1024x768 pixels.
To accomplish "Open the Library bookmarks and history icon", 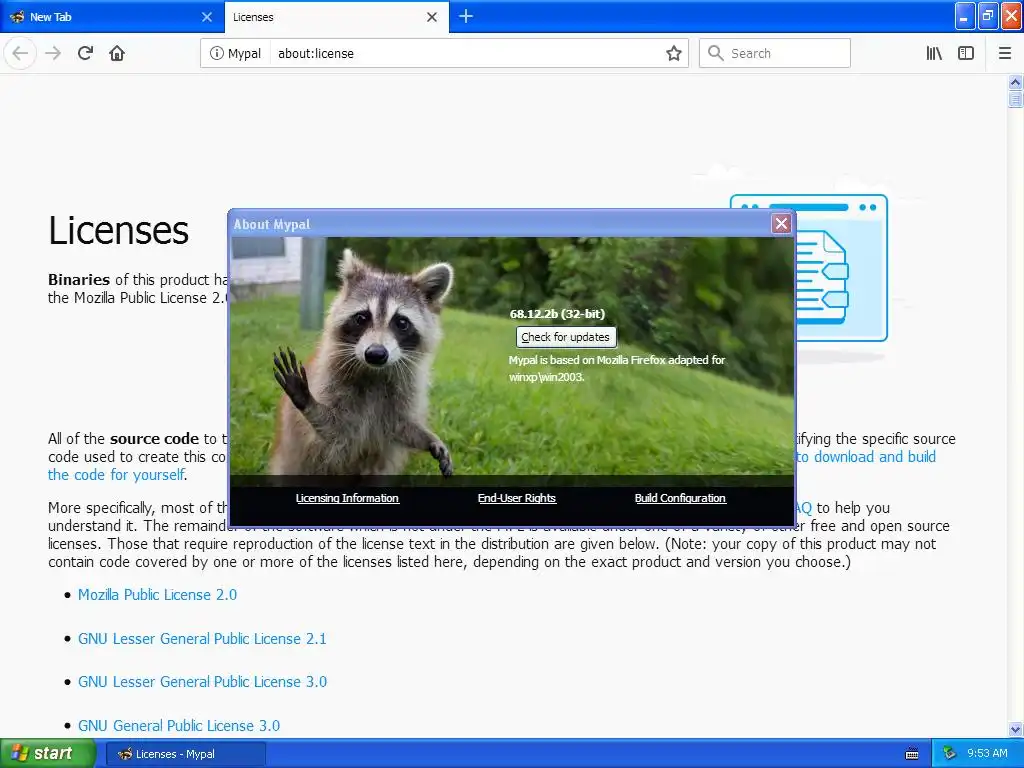I will pyautogui.click(x=934, y=53).
